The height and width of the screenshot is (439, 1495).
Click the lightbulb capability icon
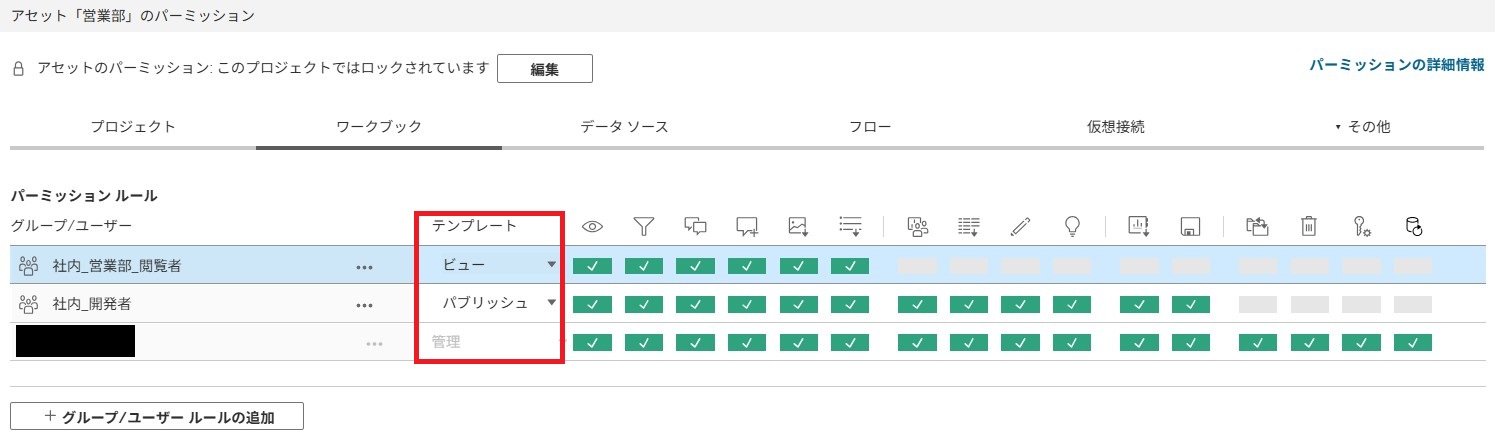1072,227
